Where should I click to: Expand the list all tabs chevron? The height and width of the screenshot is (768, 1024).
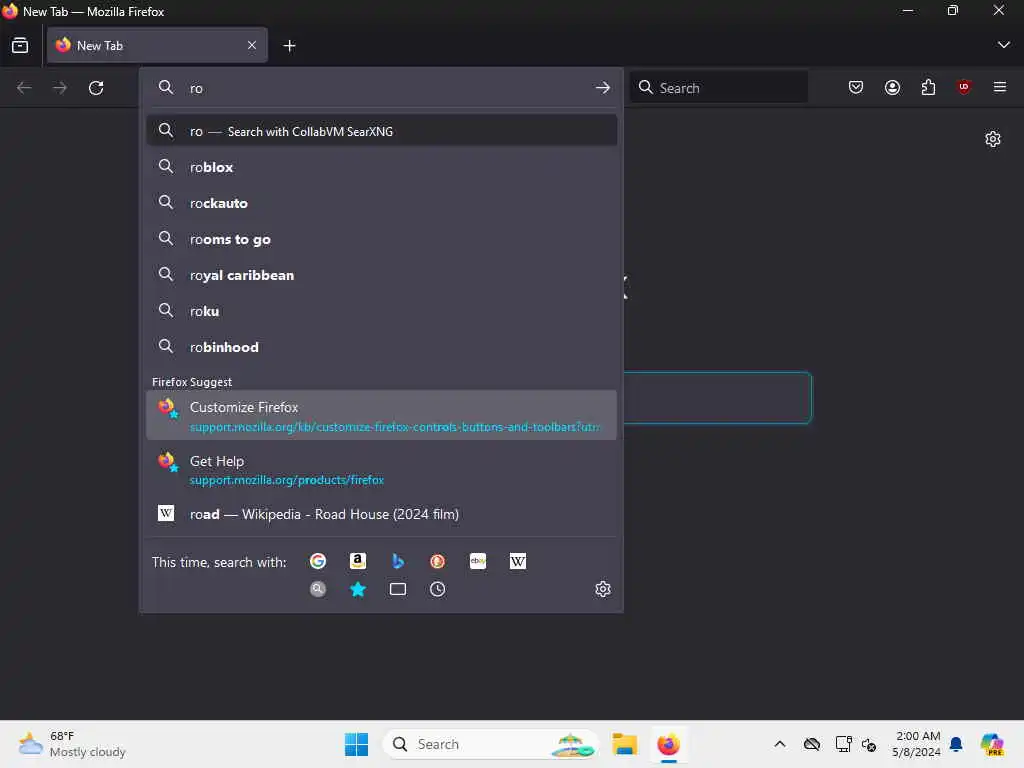pyautogui.click(x=1004, y=45)
